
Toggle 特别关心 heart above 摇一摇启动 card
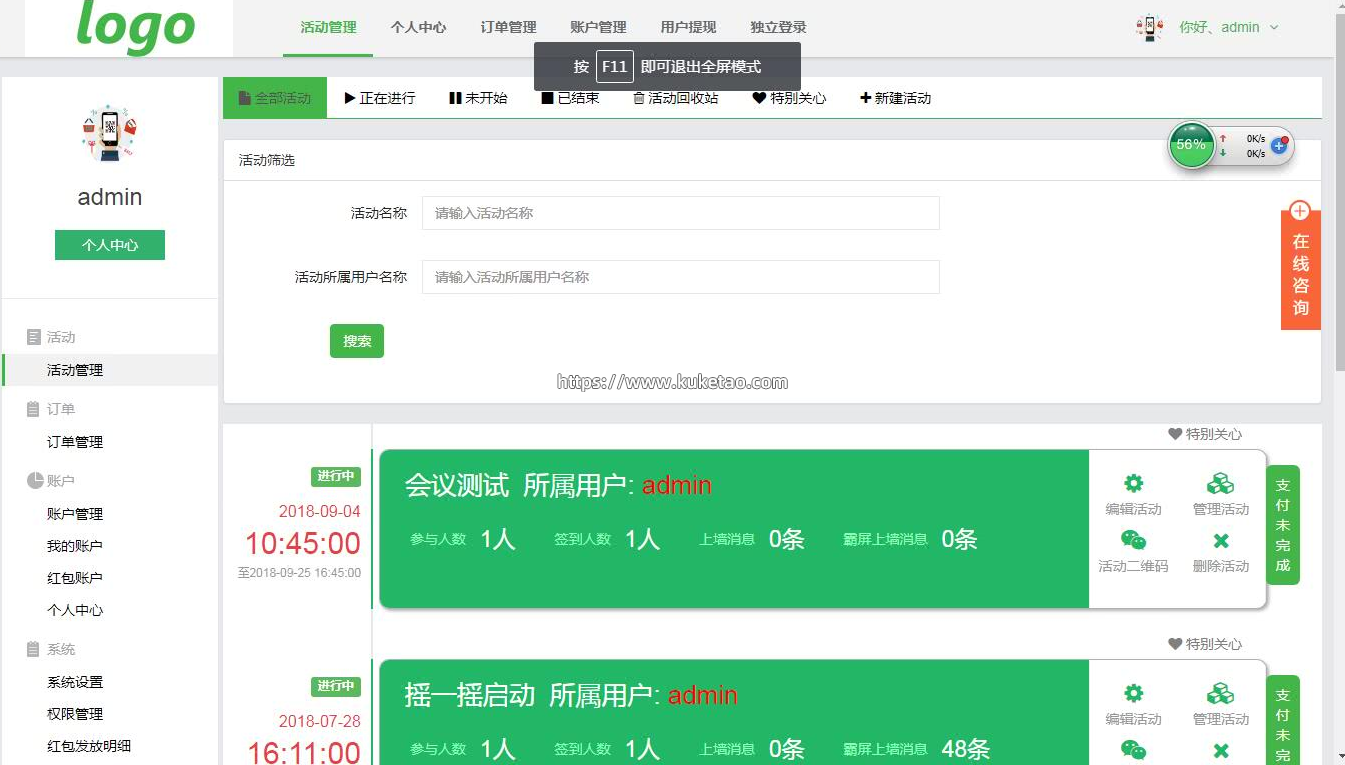point(1176,644)
